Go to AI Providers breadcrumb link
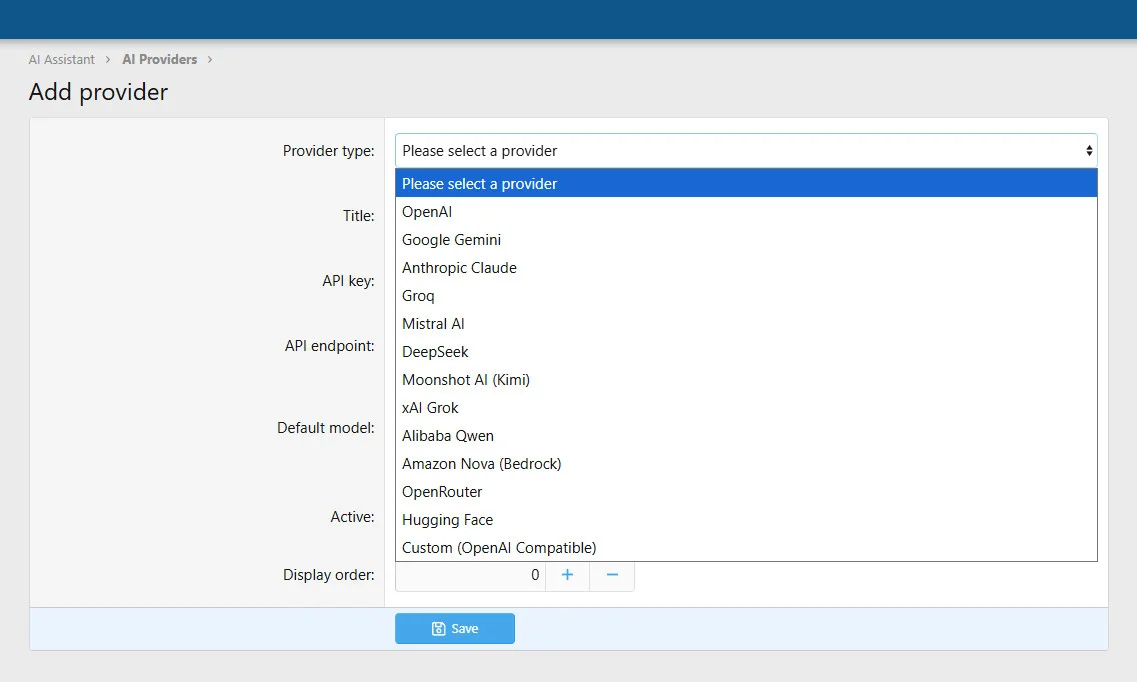This screenshot has width=1137, height=682. point(159,60)
